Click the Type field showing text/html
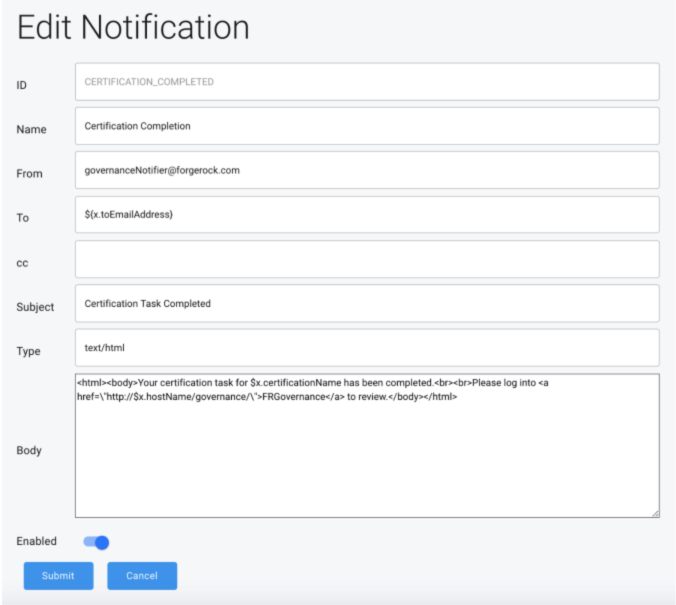Image resolution: width=676 pixels, height=605 pixels. tap(366, 348)
